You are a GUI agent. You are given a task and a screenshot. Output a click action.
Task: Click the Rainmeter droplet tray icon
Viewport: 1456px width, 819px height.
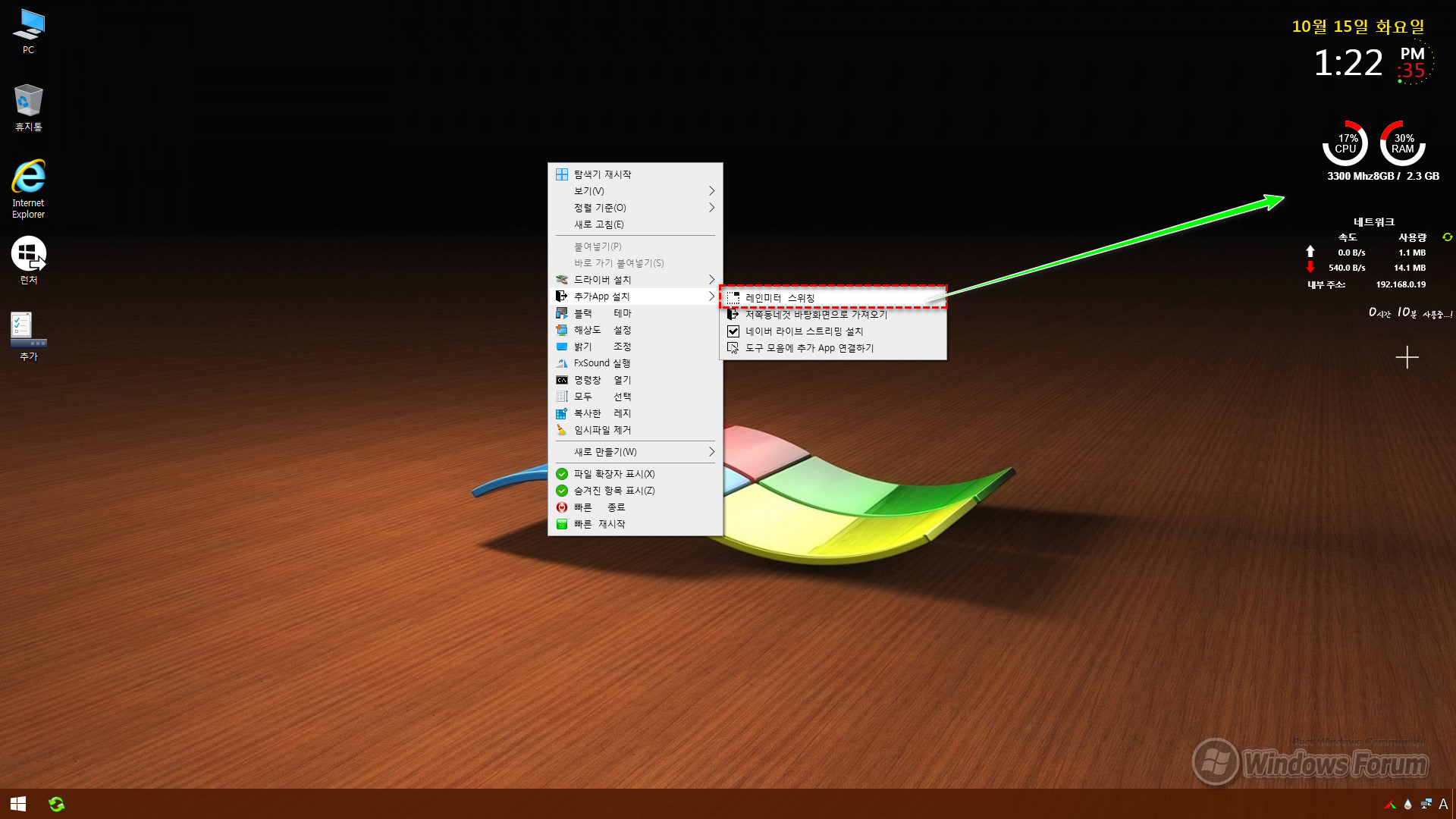1408,804
